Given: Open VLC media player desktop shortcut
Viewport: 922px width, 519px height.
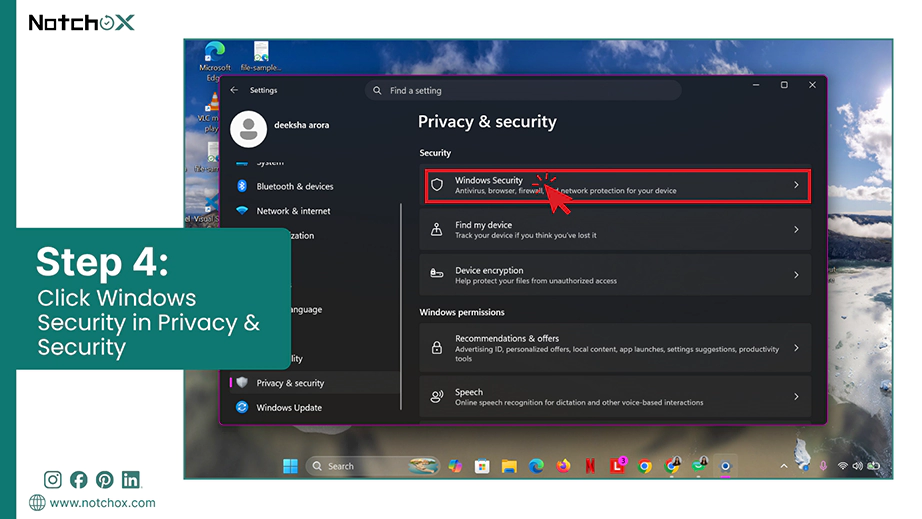Looking at the screenshot, I should [211, 113].
